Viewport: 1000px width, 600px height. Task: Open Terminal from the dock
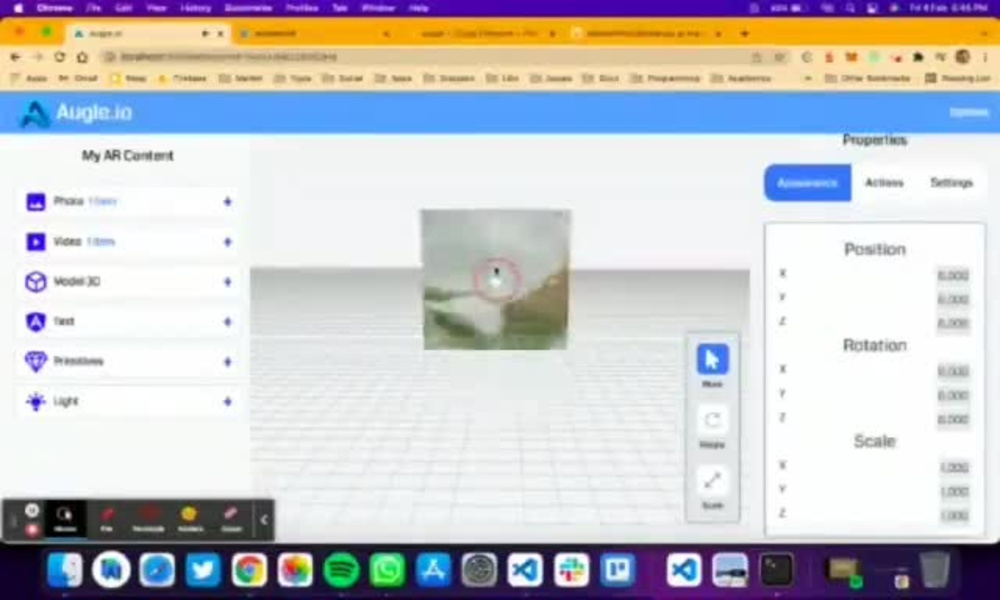point(776,569)
